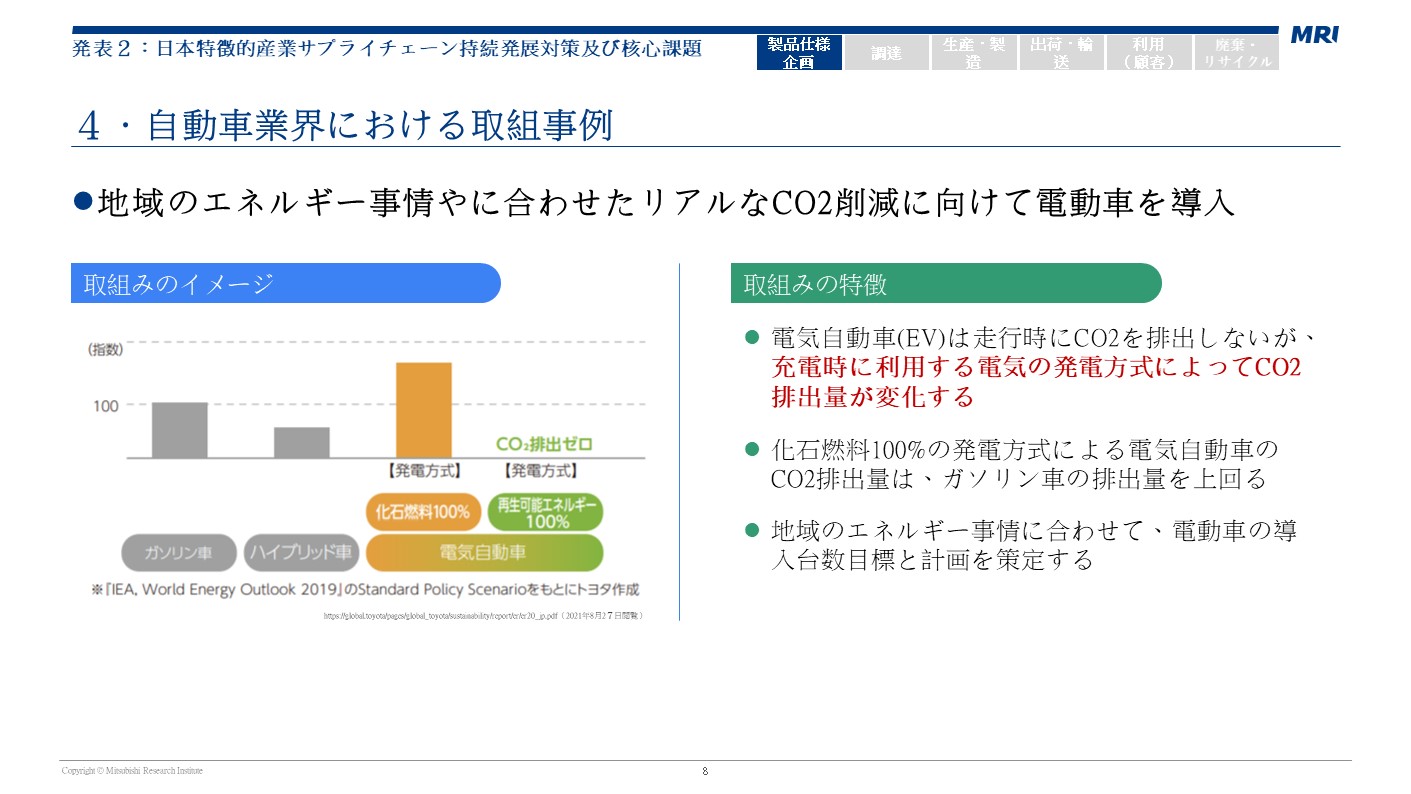Select the 利用（顧客） stage tab
The width and height of the screenshot is (1411, 794).
(1149, 53)
